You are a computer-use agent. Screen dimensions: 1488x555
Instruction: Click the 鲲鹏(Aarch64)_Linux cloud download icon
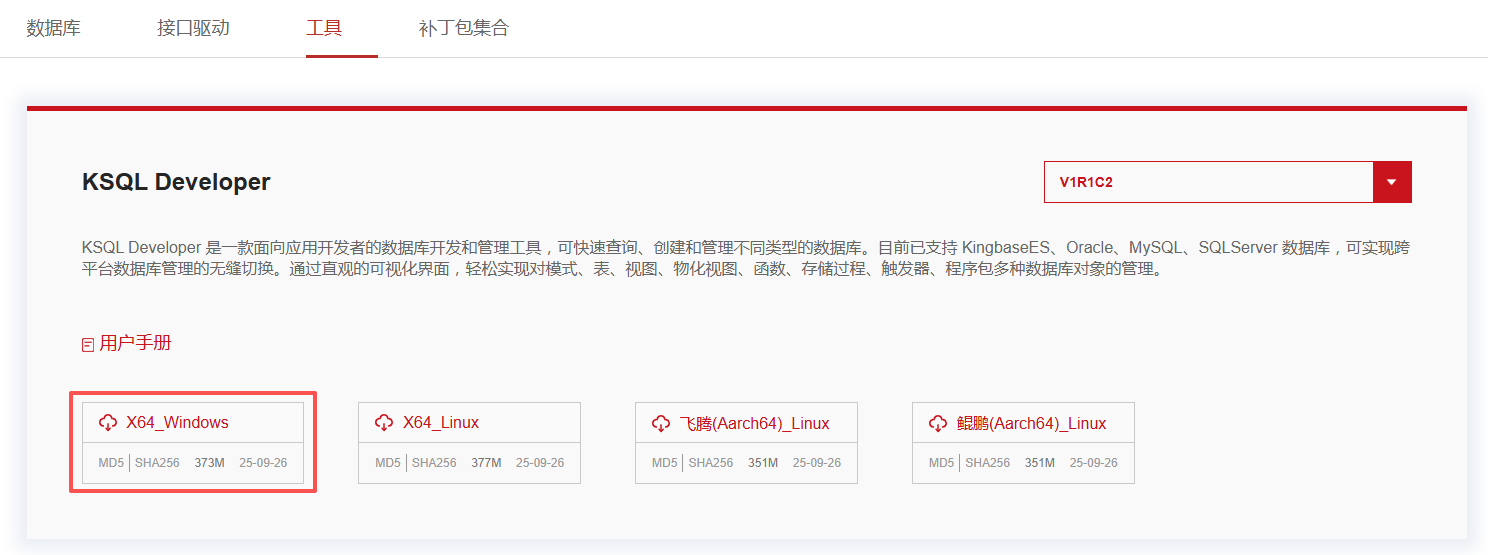938,423
